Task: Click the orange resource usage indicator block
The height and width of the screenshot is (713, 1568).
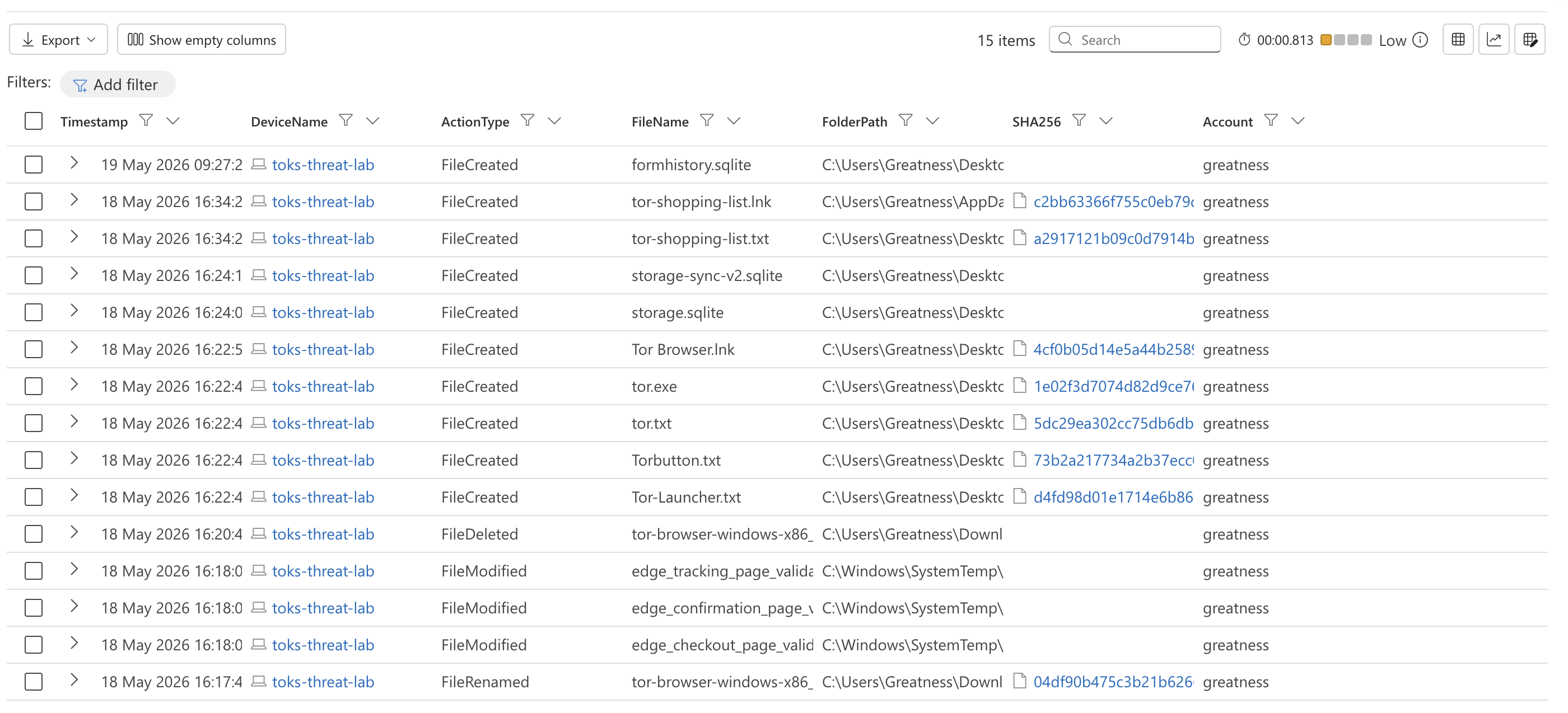Action: (x=1326, y=40)
